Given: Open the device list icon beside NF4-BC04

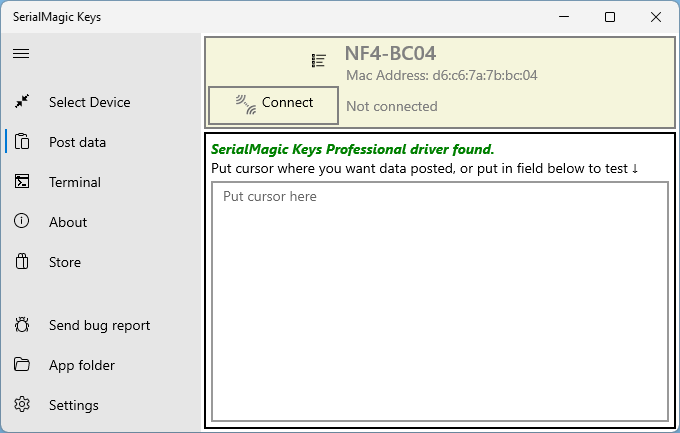Looking at the screenshot, I should pos(318,61).
